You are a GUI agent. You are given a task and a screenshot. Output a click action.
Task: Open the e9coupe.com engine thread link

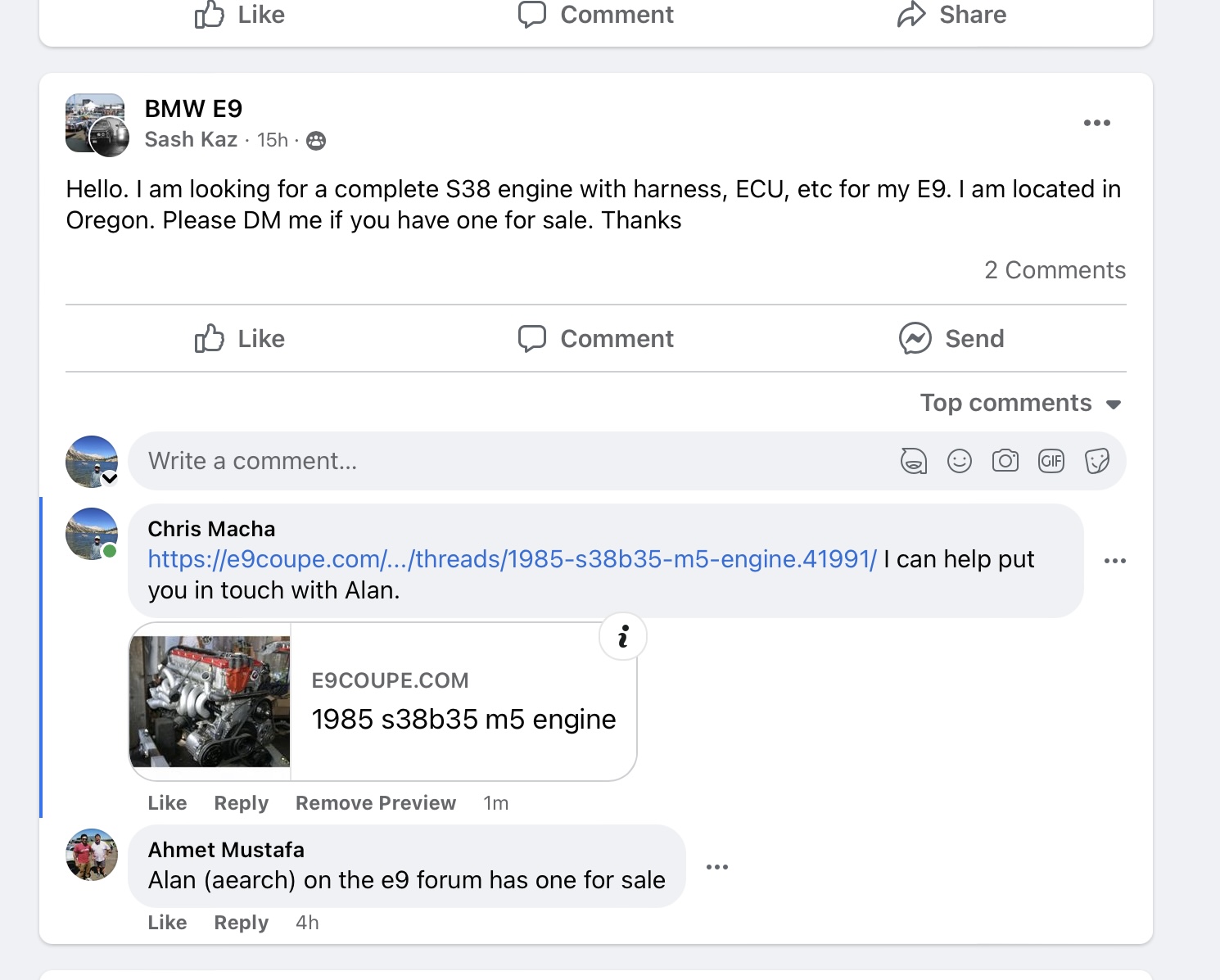tap(508, 558)
